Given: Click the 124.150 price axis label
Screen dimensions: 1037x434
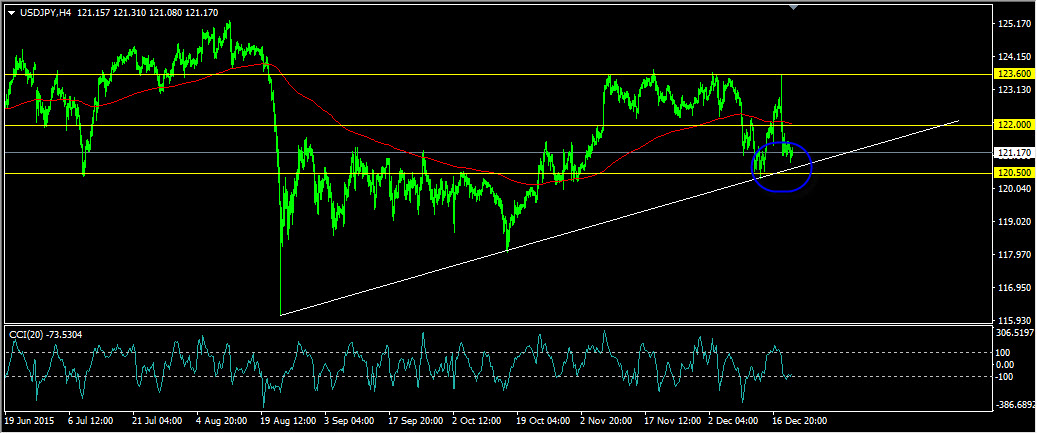Looking at the screenshot, I should (1017, 56).
